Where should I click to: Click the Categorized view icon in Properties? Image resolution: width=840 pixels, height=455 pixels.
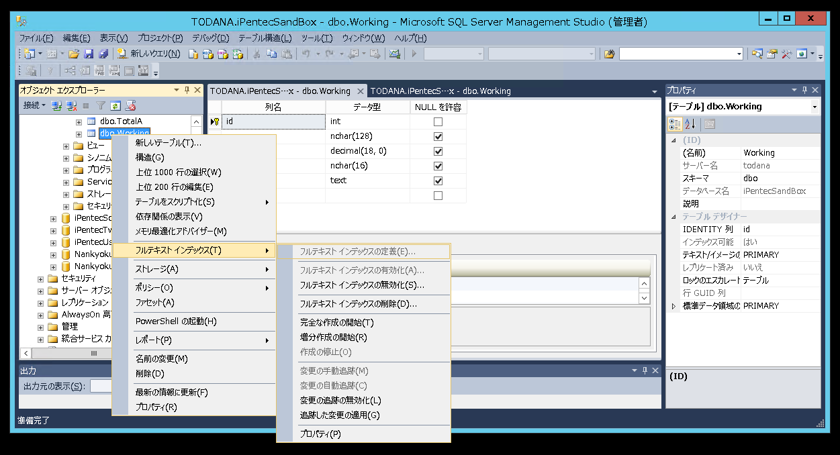coord(675,124)
